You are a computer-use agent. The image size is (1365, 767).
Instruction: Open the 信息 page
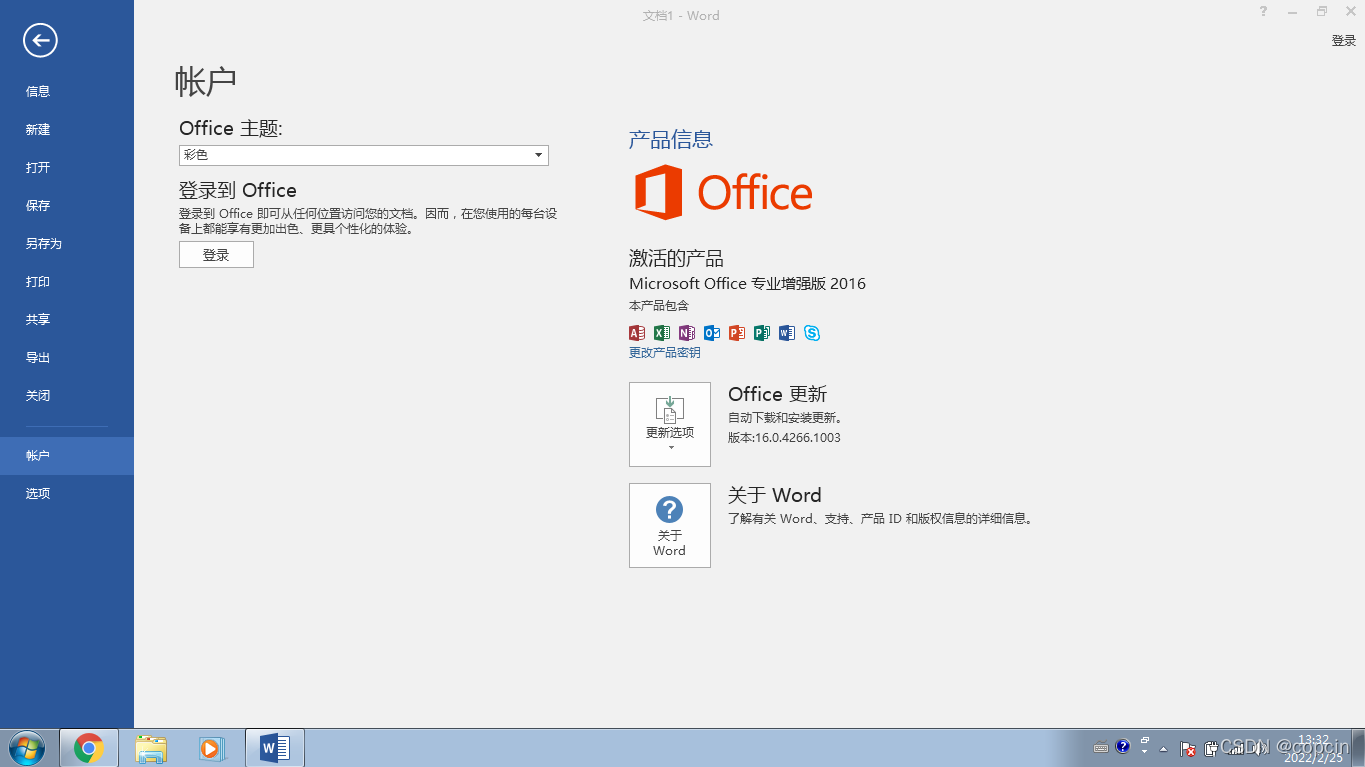(67, 91)
